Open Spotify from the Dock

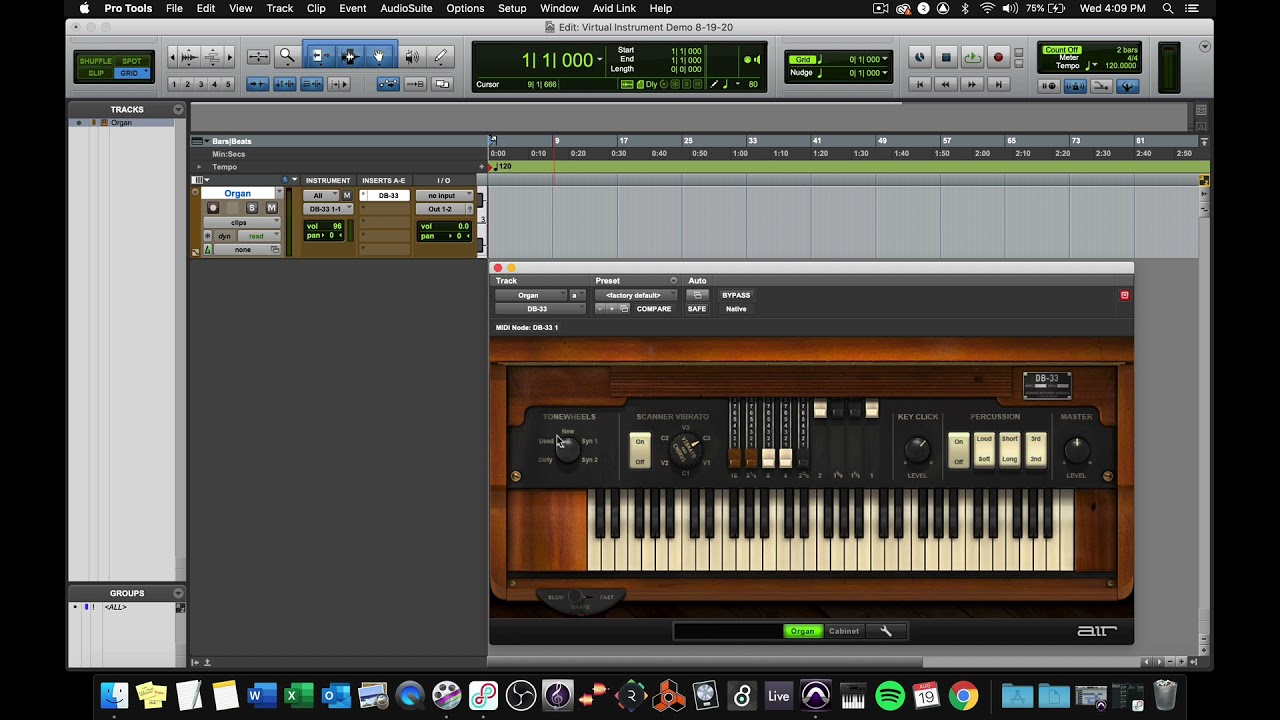pos(890,695)
